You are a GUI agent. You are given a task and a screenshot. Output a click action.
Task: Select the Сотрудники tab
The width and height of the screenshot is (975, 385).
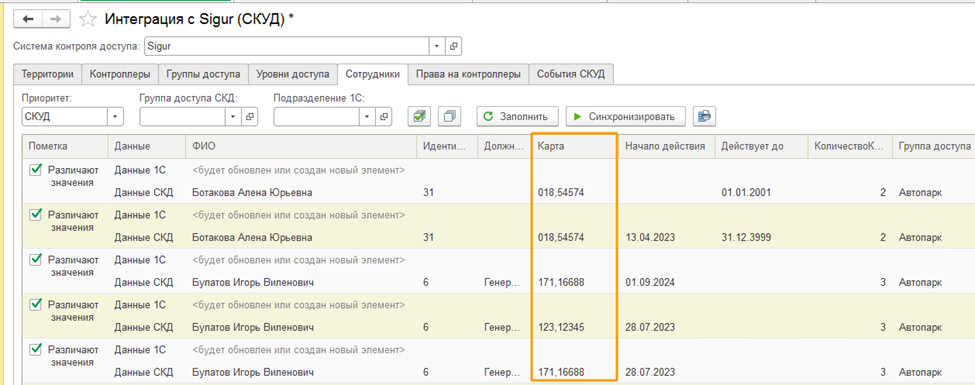click(x=372, y=74)
